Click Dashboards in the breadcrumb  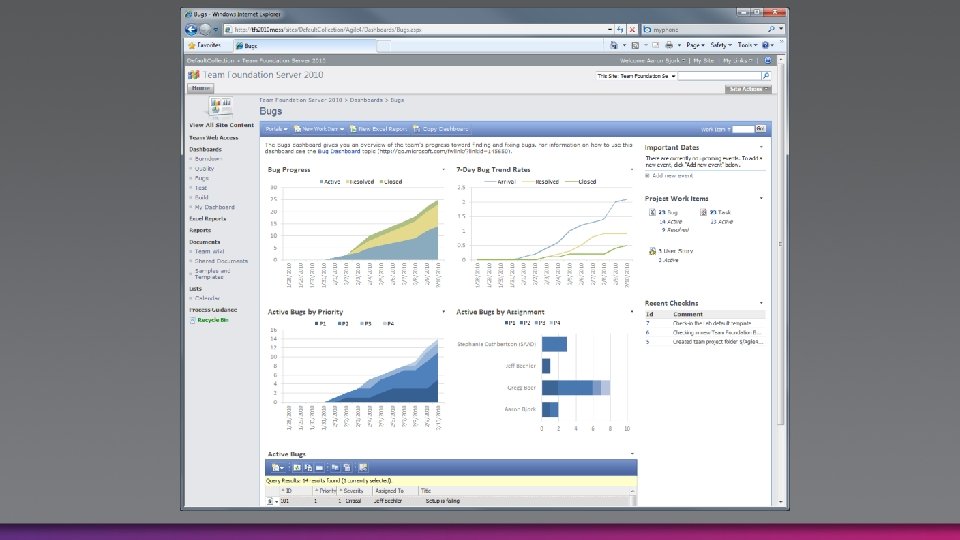[366, 100]
